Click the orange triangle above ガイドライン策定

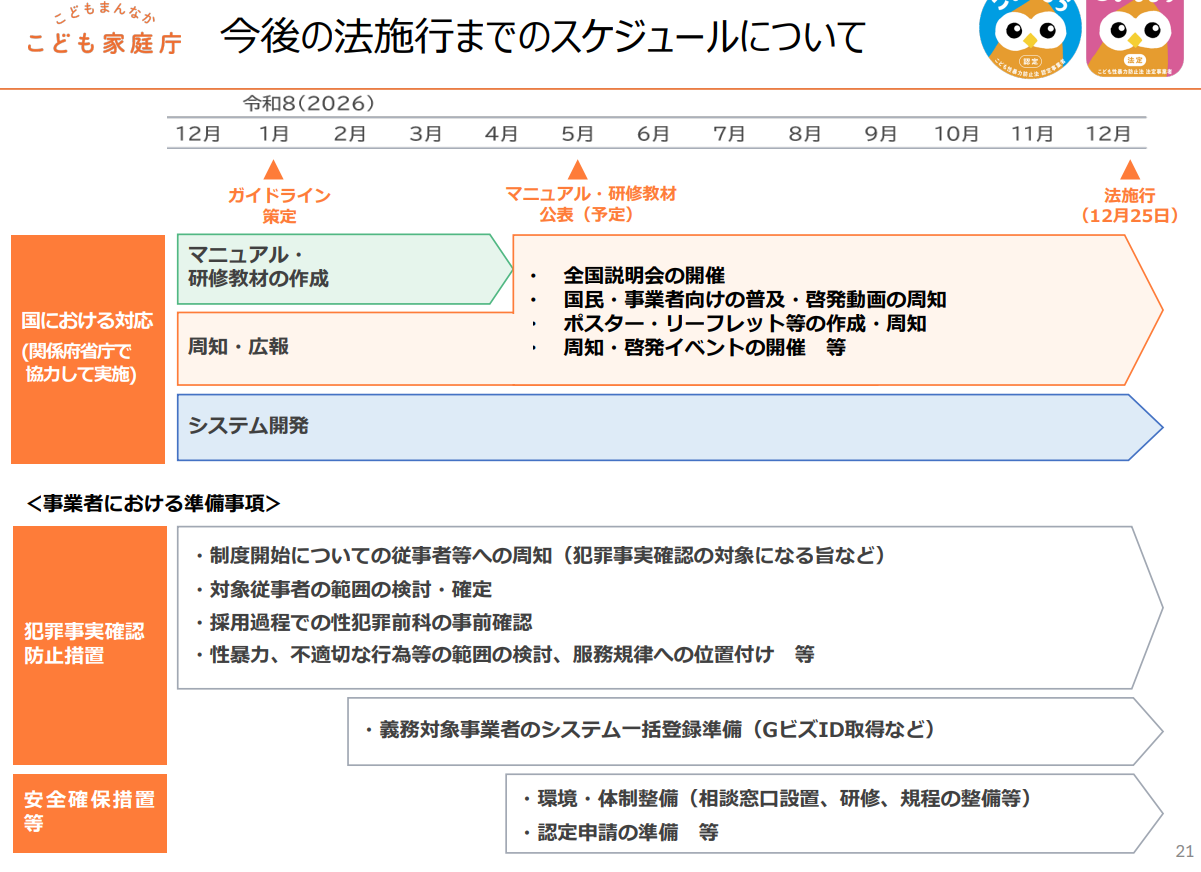tap(274, 170)
